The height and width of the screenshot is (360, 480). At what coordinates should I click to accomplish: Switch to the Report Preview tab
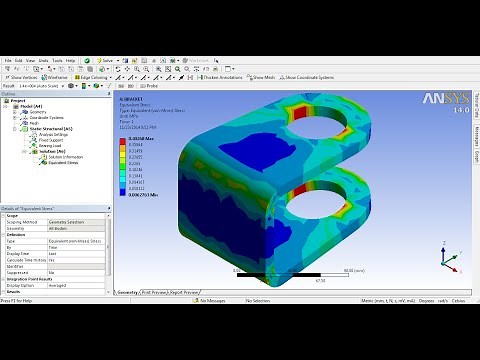(x=184, y=292)
